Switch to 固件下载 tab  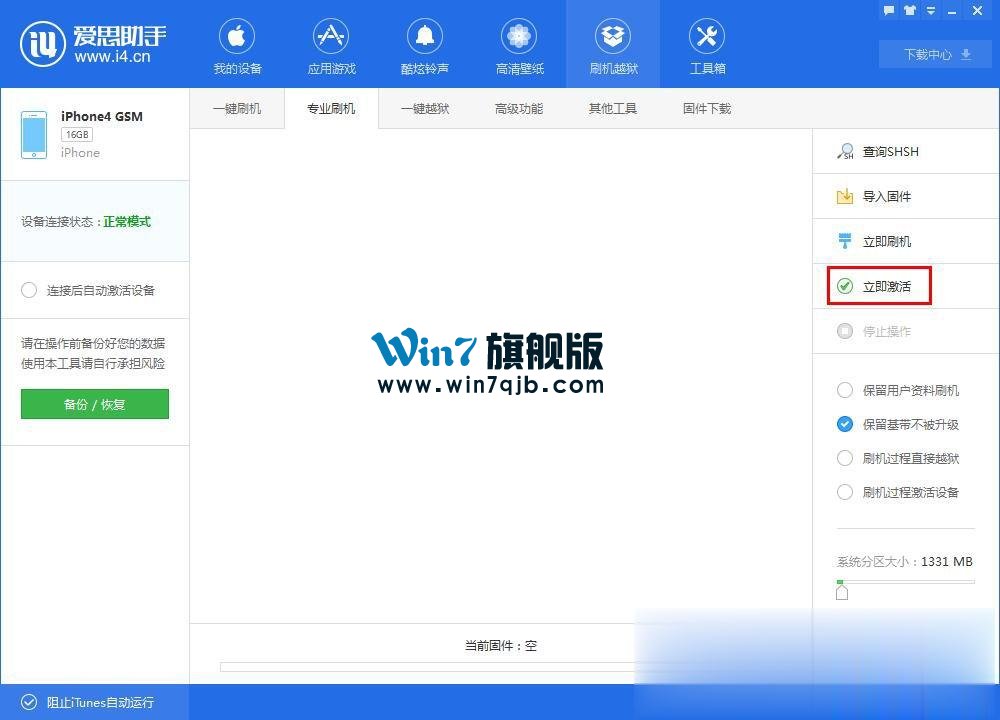pos(707,108)
